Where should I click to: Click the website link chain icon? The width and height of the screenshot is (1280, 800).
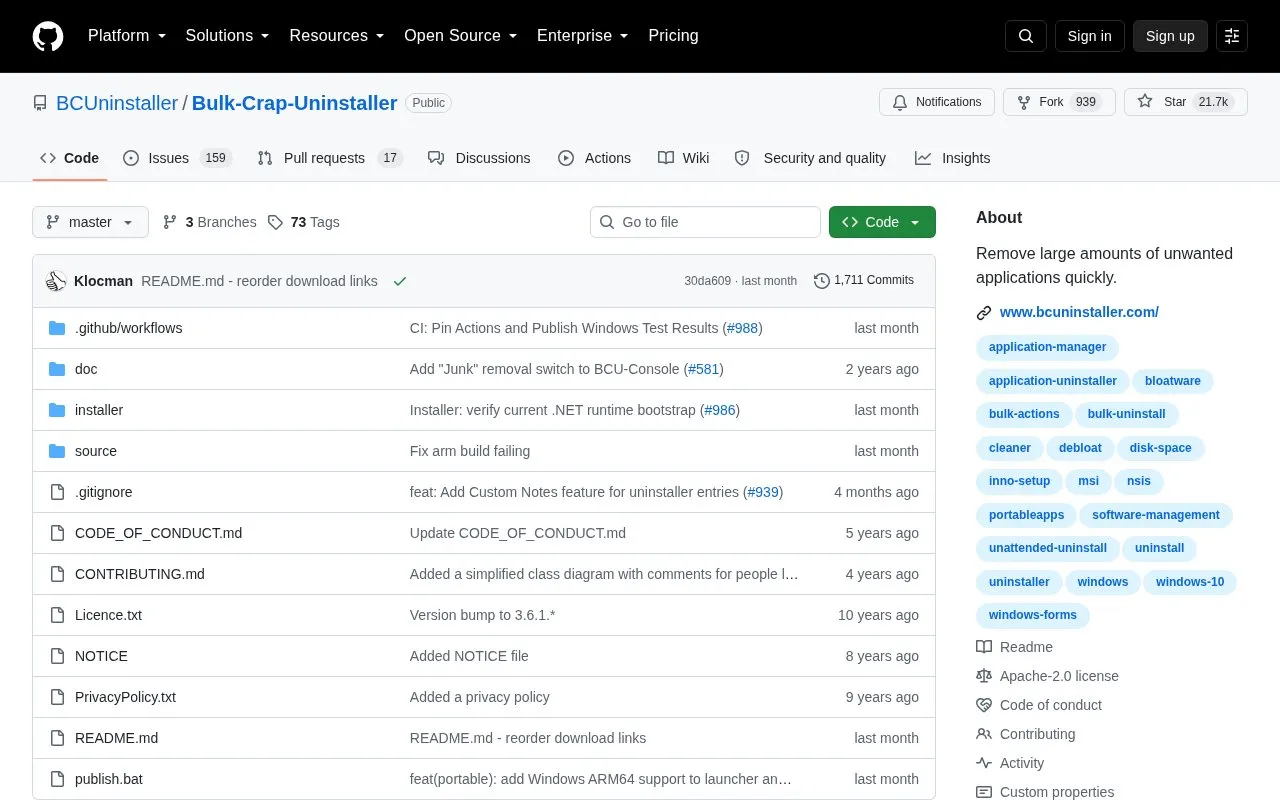[984, 312]
